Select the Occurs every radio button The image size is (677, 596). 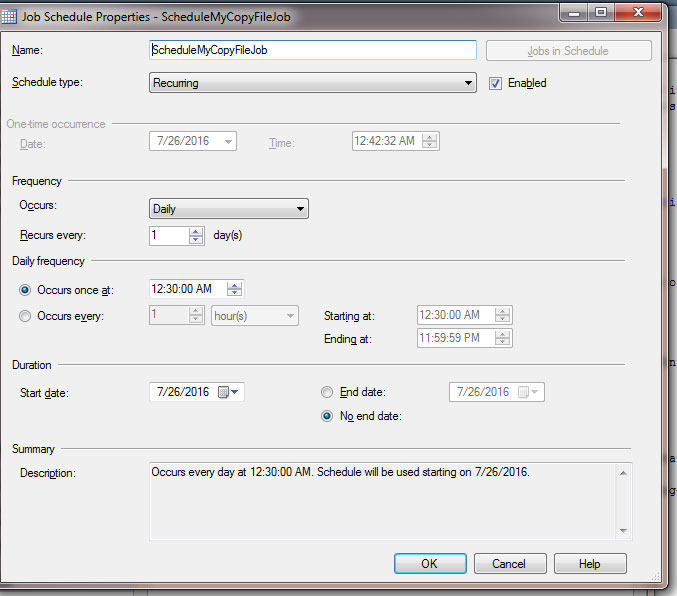(x=25, y=316)
